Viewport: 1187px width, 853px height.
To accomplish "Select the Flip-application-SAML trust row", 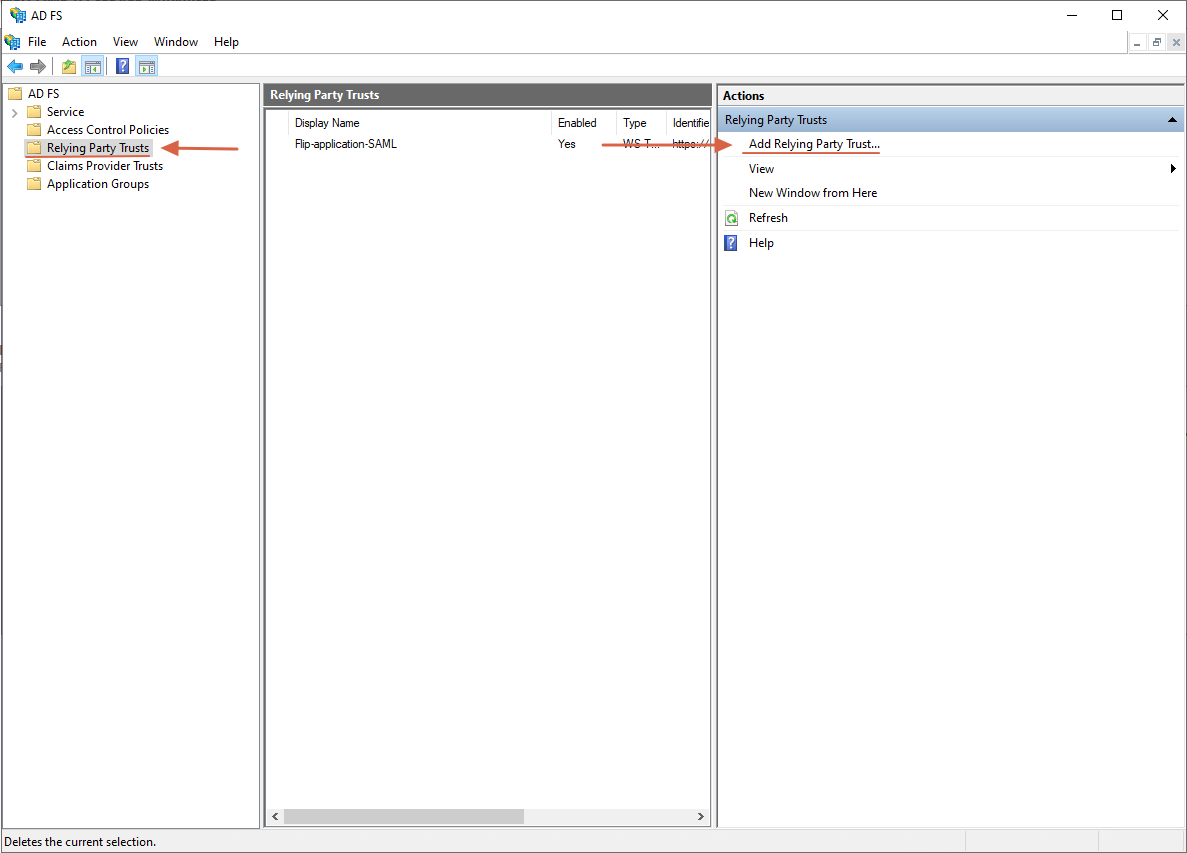I will coord(488,144).
